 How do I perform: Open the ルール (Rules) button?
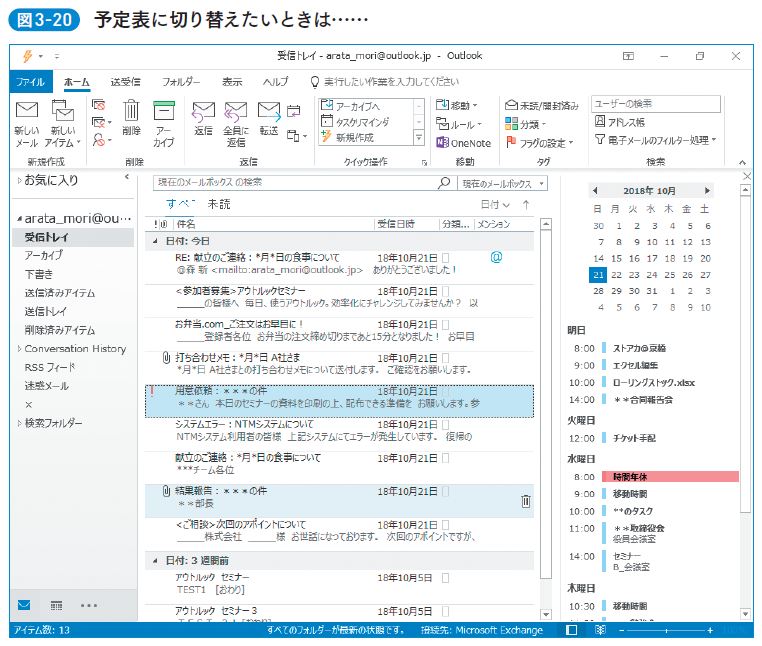click(x=459, y=124)
